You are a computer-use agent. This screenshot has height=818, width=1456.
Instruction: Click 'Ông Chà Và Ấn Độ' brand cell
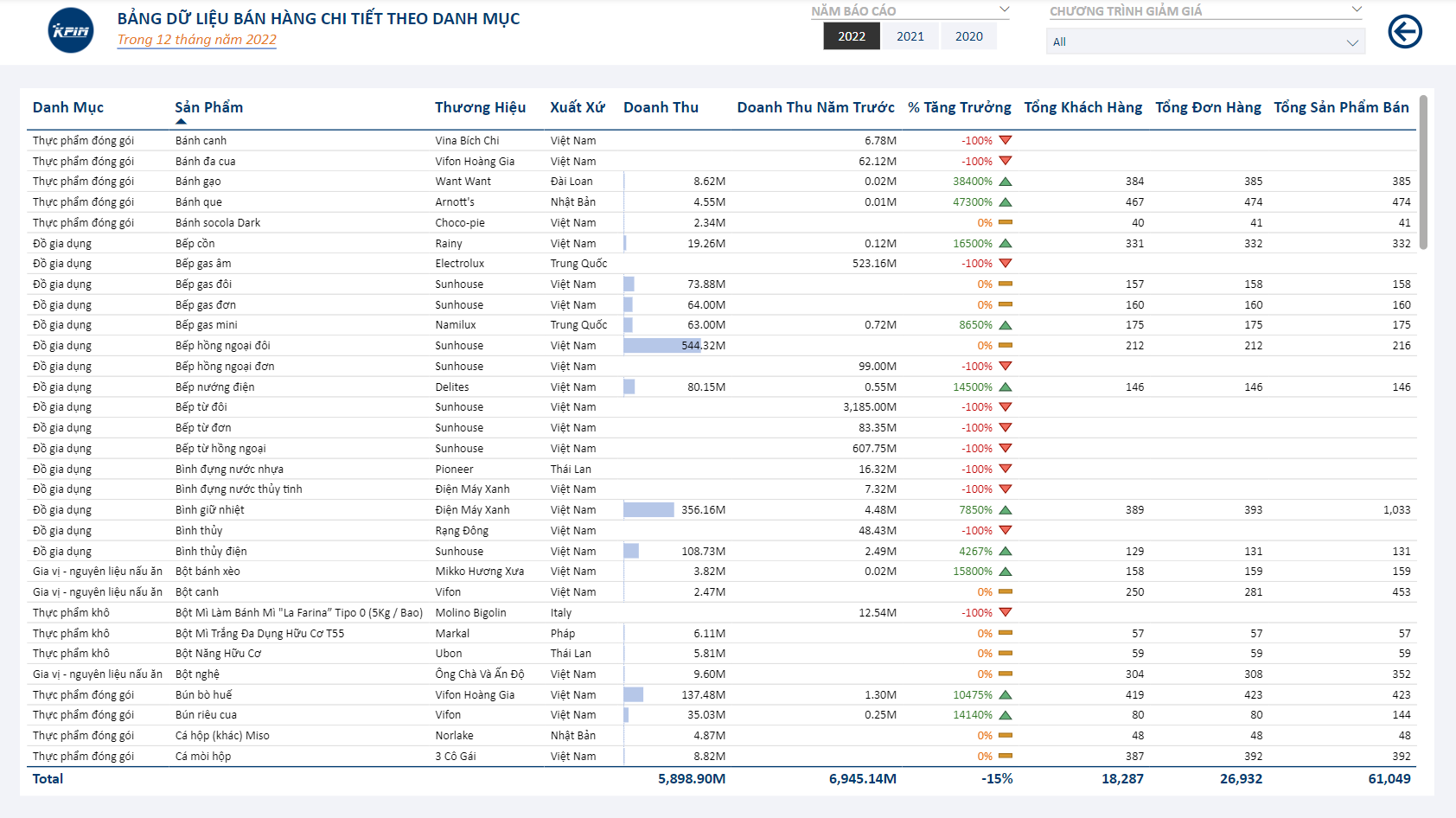[x=480, y=674]
